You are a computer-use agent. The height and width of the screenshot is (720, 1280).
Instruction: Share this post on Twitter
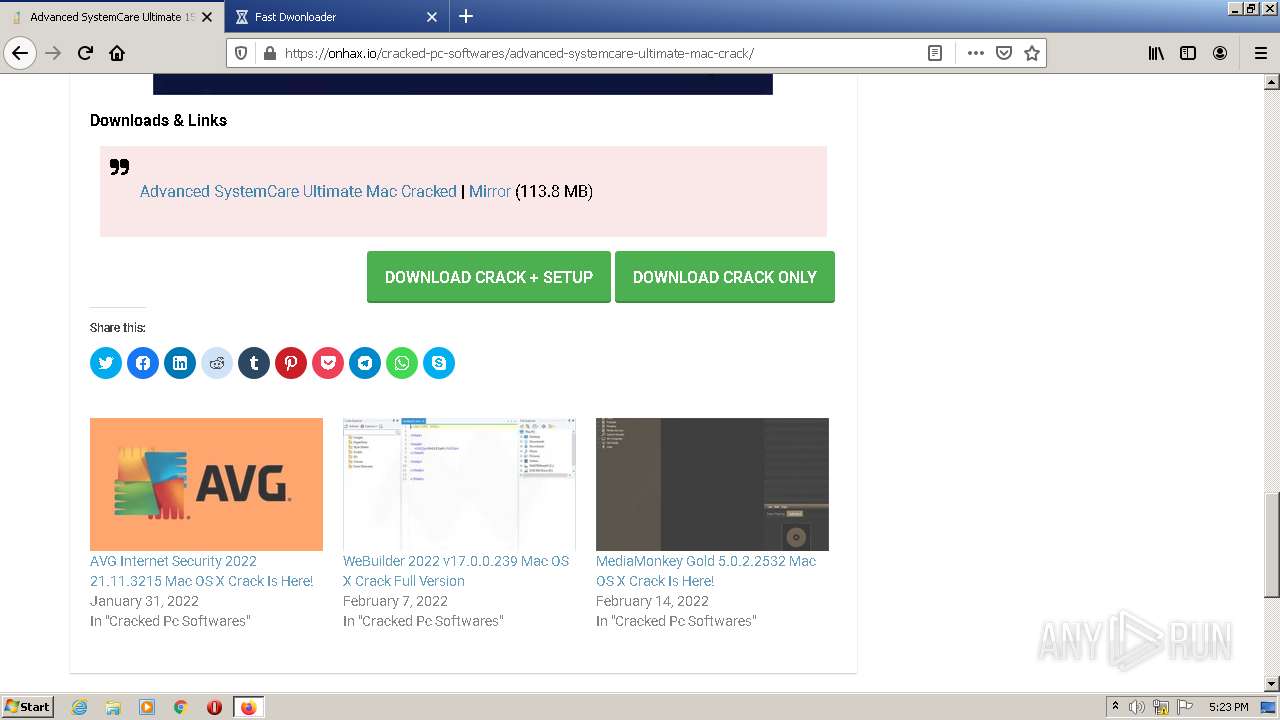tap(106, 363)
